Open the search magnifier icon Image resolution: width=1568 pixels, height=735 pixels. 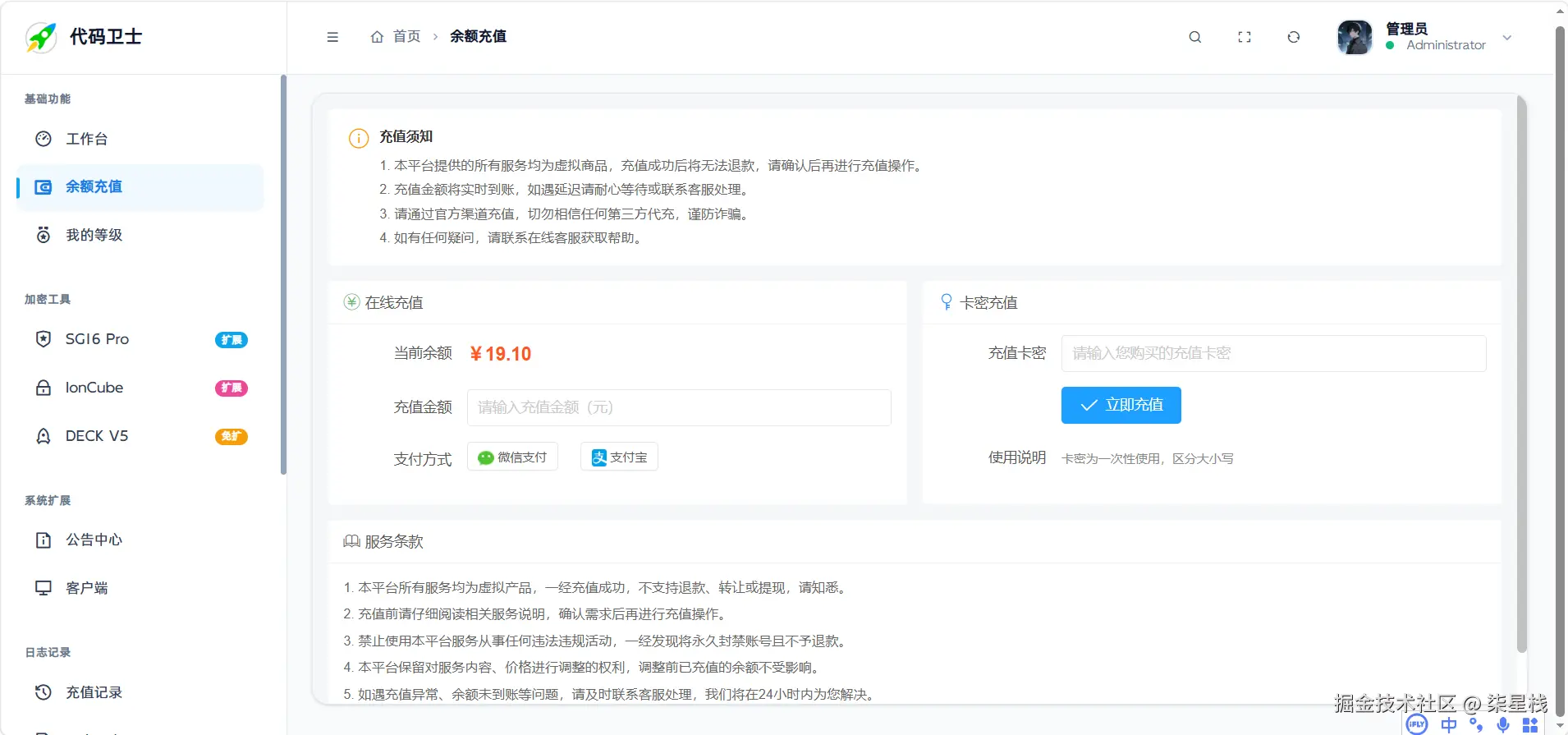(1195, 37)
